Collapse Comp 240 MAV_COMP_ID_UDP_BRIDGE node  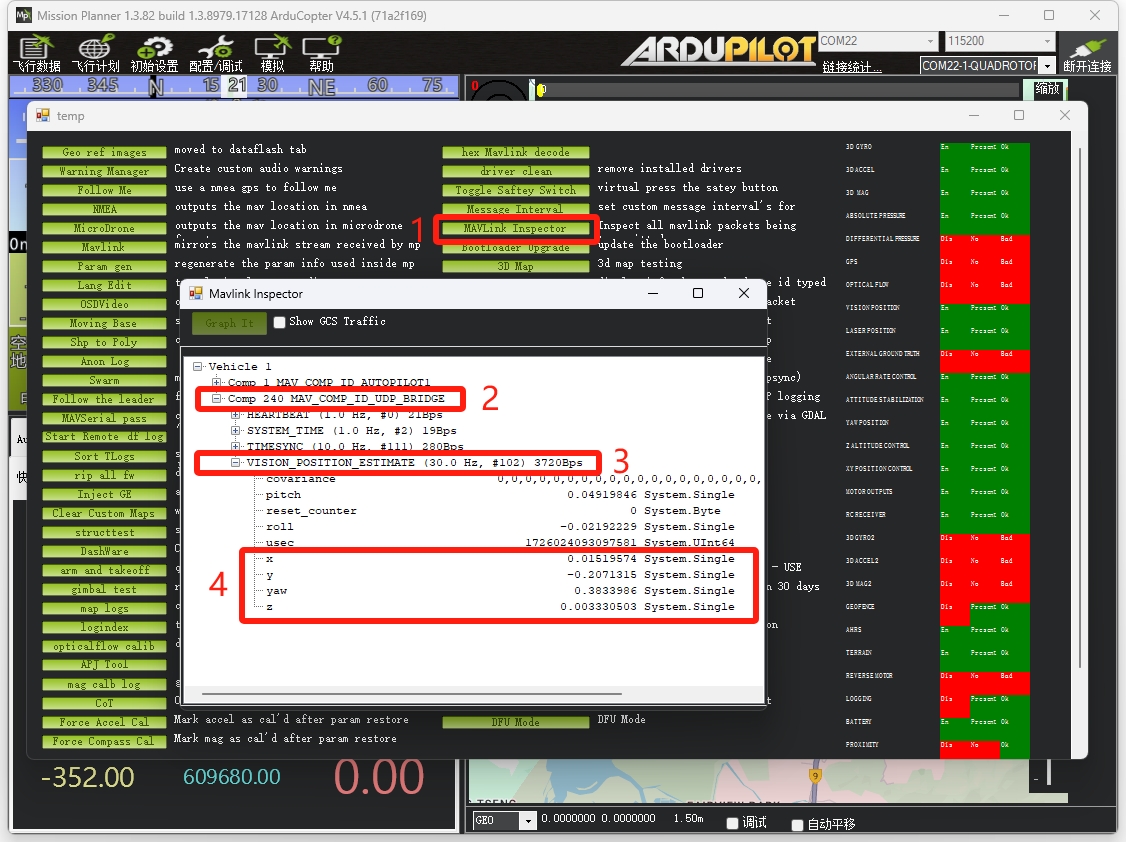click(x=216, y=398)
